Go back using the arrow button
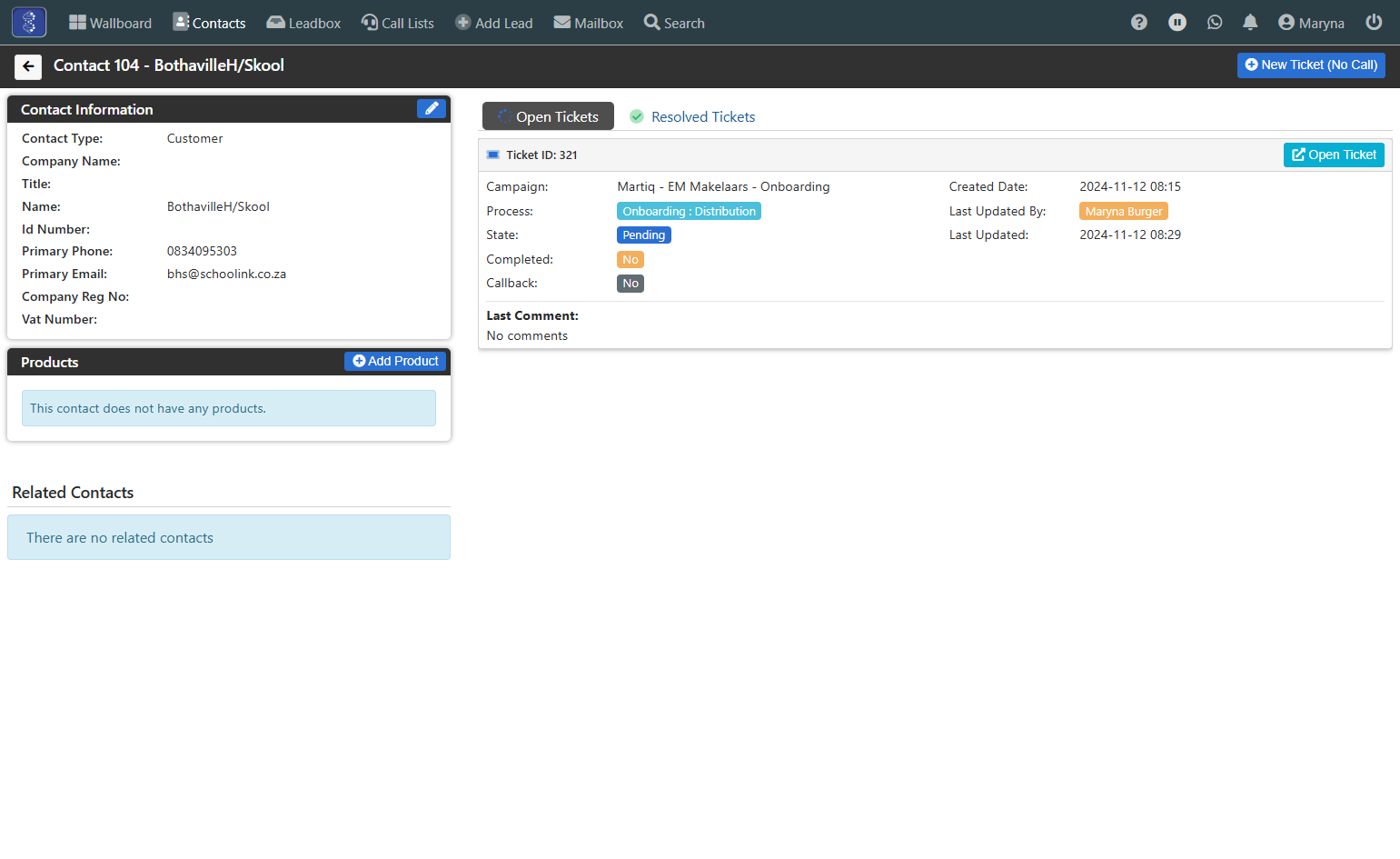The image size is (1400, 859). click(x=28, y=66)
